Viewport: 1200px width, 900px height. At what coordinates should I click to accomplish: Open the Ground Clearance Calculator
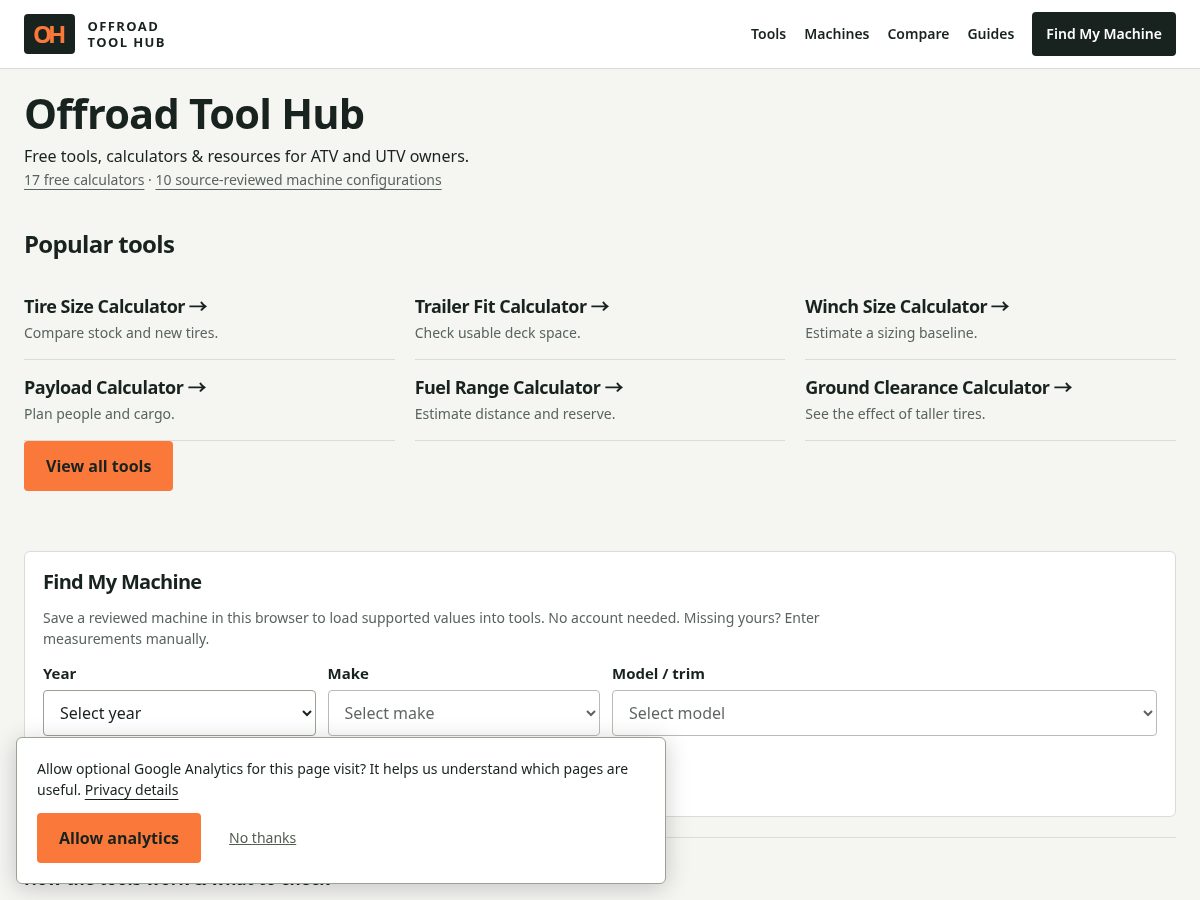(939, 387)
